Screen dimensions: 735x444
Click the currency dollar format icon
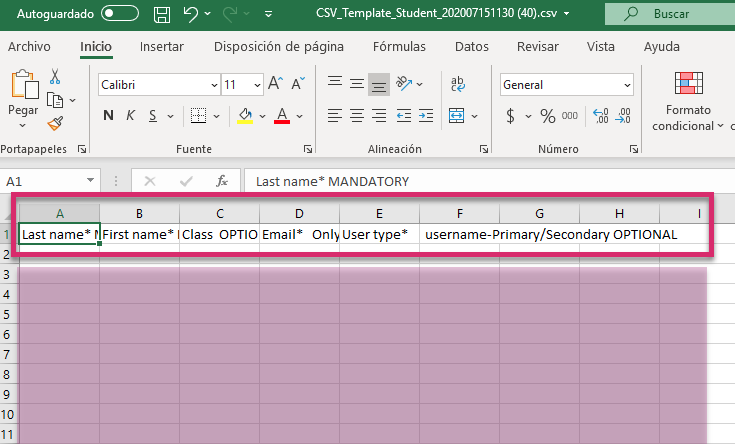[x=510, y=115]
